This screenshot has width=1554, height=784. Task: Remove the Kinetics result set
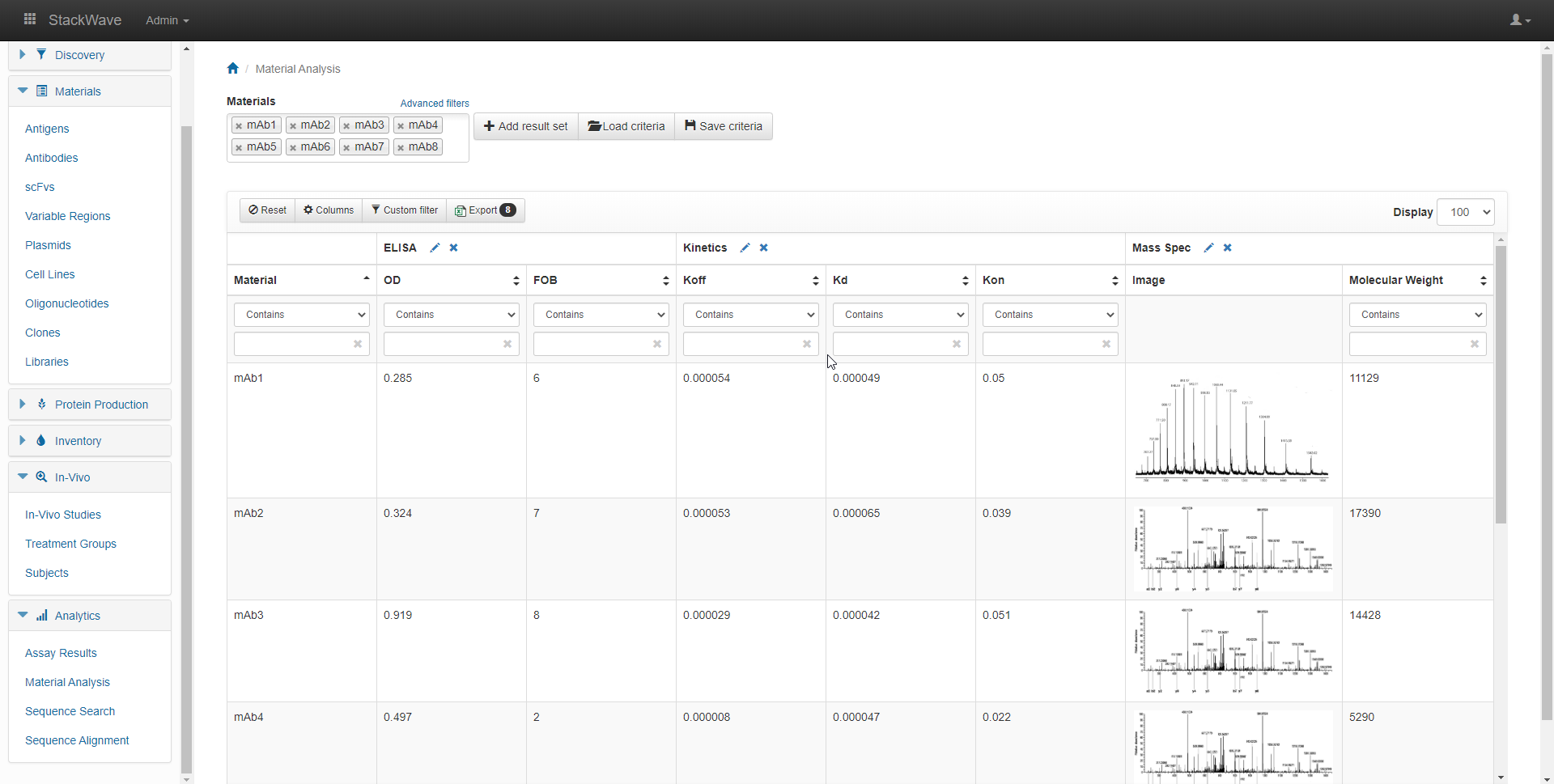pyautogui.click(x=763, y=248)
